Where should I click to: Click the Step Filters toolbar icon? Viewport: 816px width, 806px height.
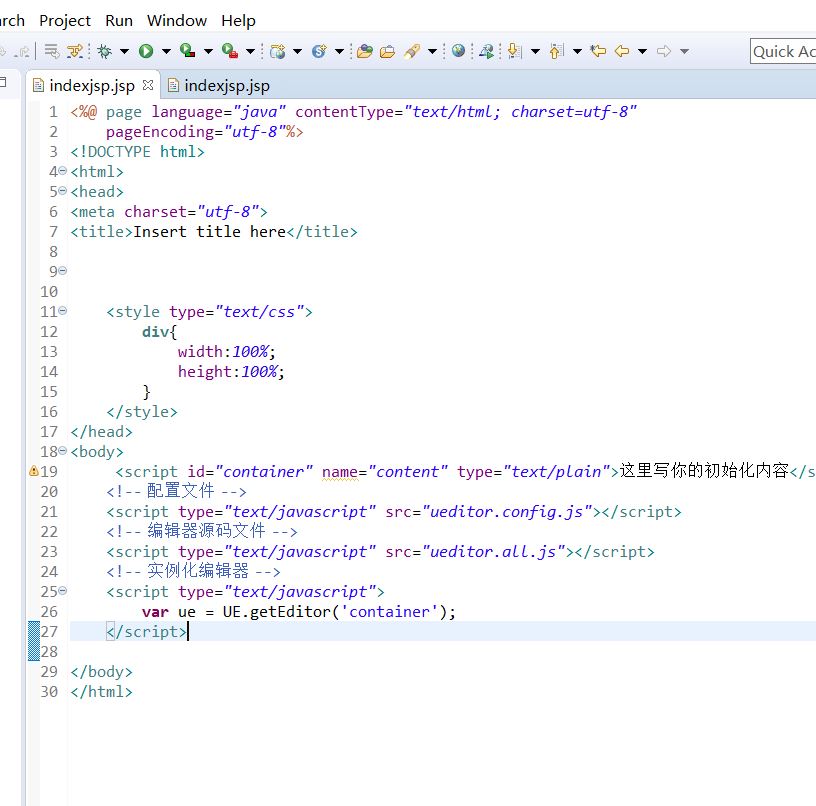click(x=75, y=51)
